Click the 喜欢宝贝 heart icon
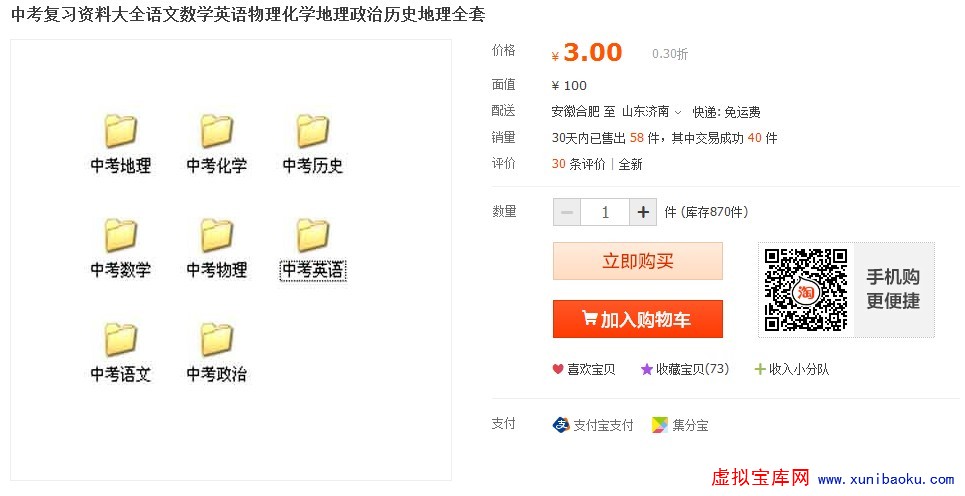The height and width of the screenshot is (496, 965). tap(558, 369)
